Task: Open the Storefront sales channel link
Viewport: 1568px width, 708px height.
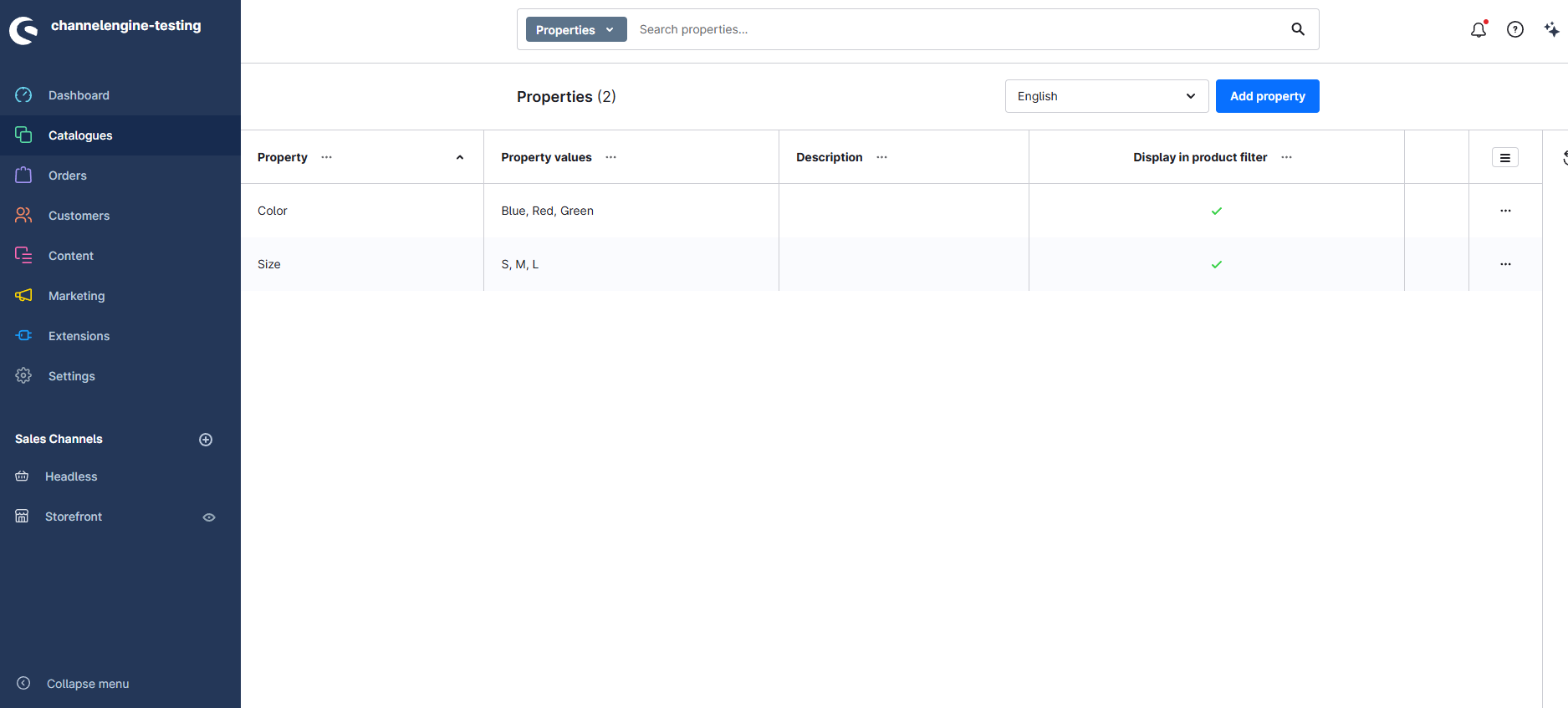Action: (74, 517)
